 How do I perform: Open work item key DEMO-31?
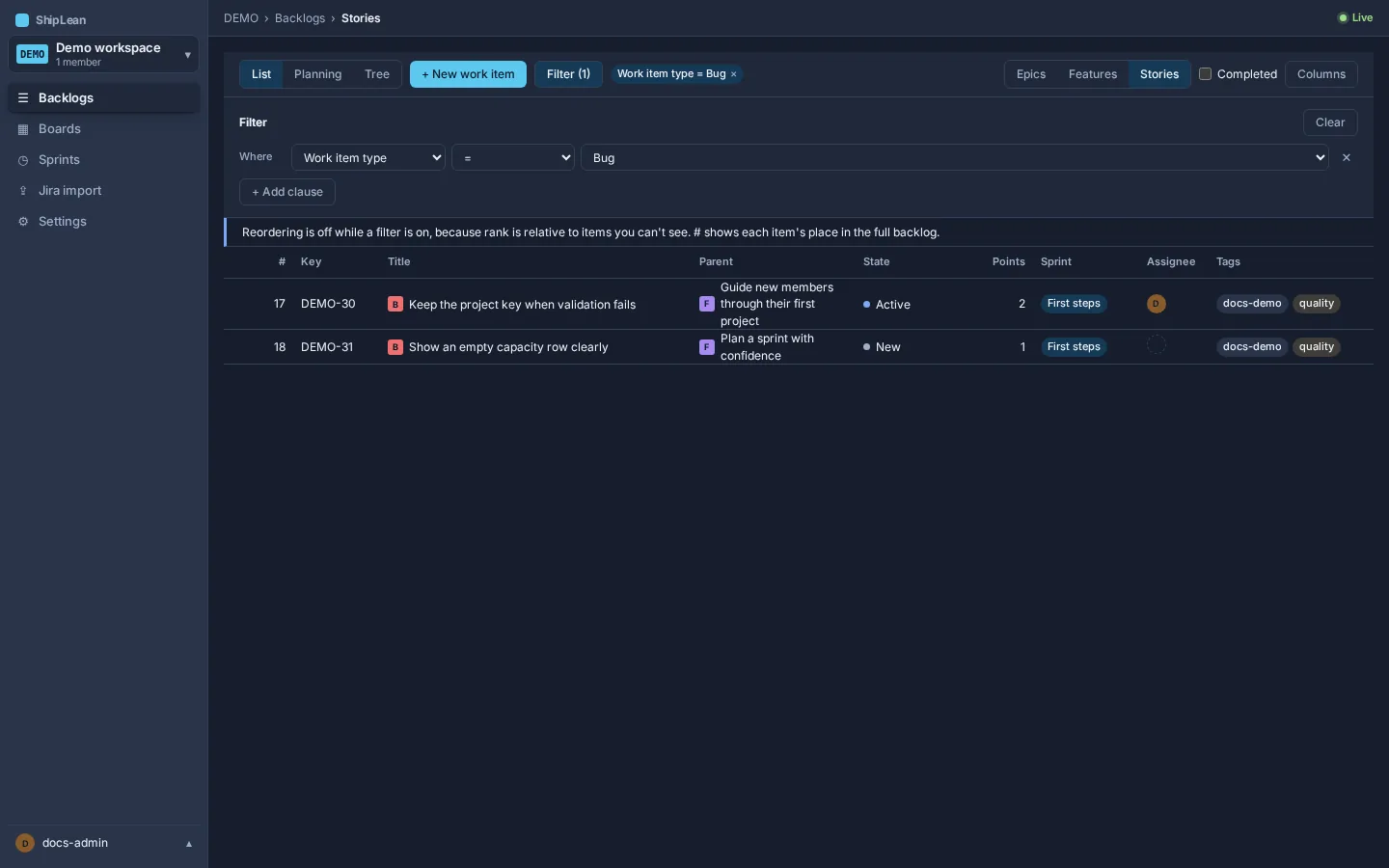pyautogui.click(x=327, y=347)
